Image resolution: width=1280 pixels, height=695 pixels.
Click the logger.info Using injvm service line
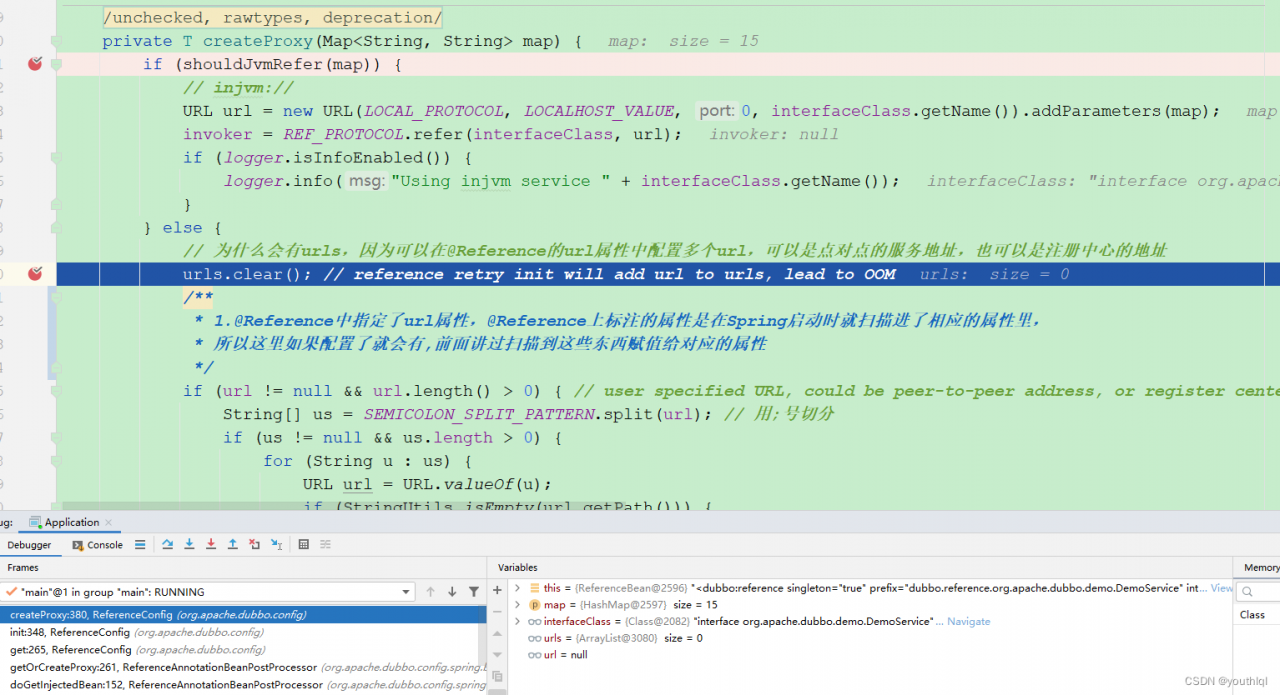click(x=561, y=181)
